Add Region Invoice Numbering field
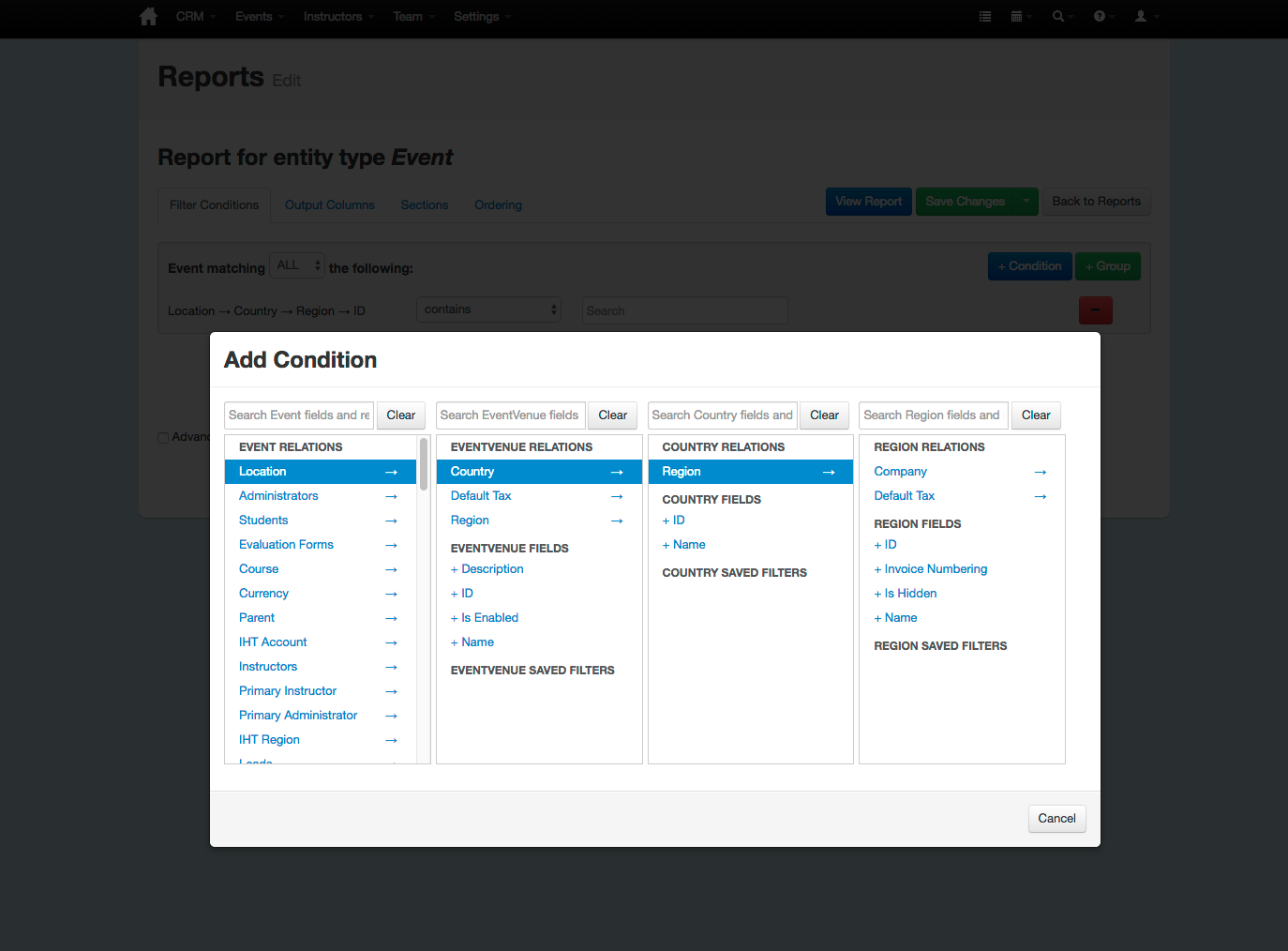The width and height of the screenshot is (1288, 951). tap(931, 569)
